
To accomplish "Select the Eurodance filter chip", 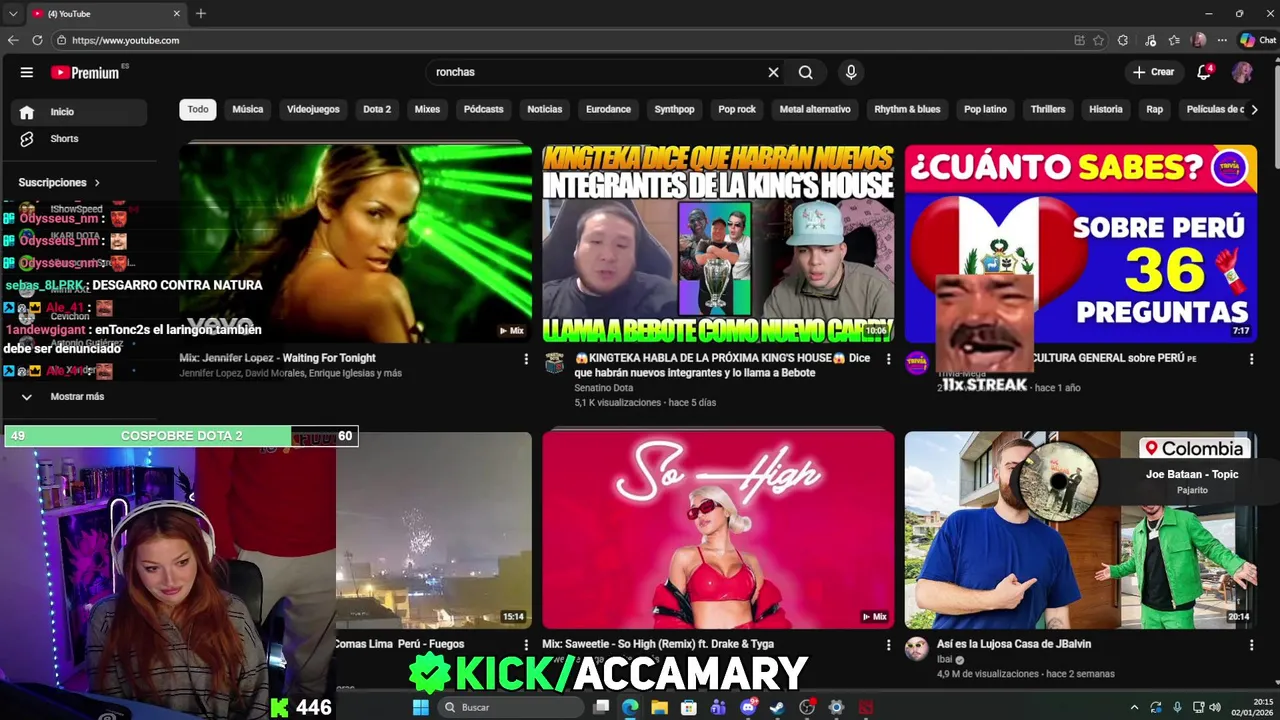I will click(608, 109).
